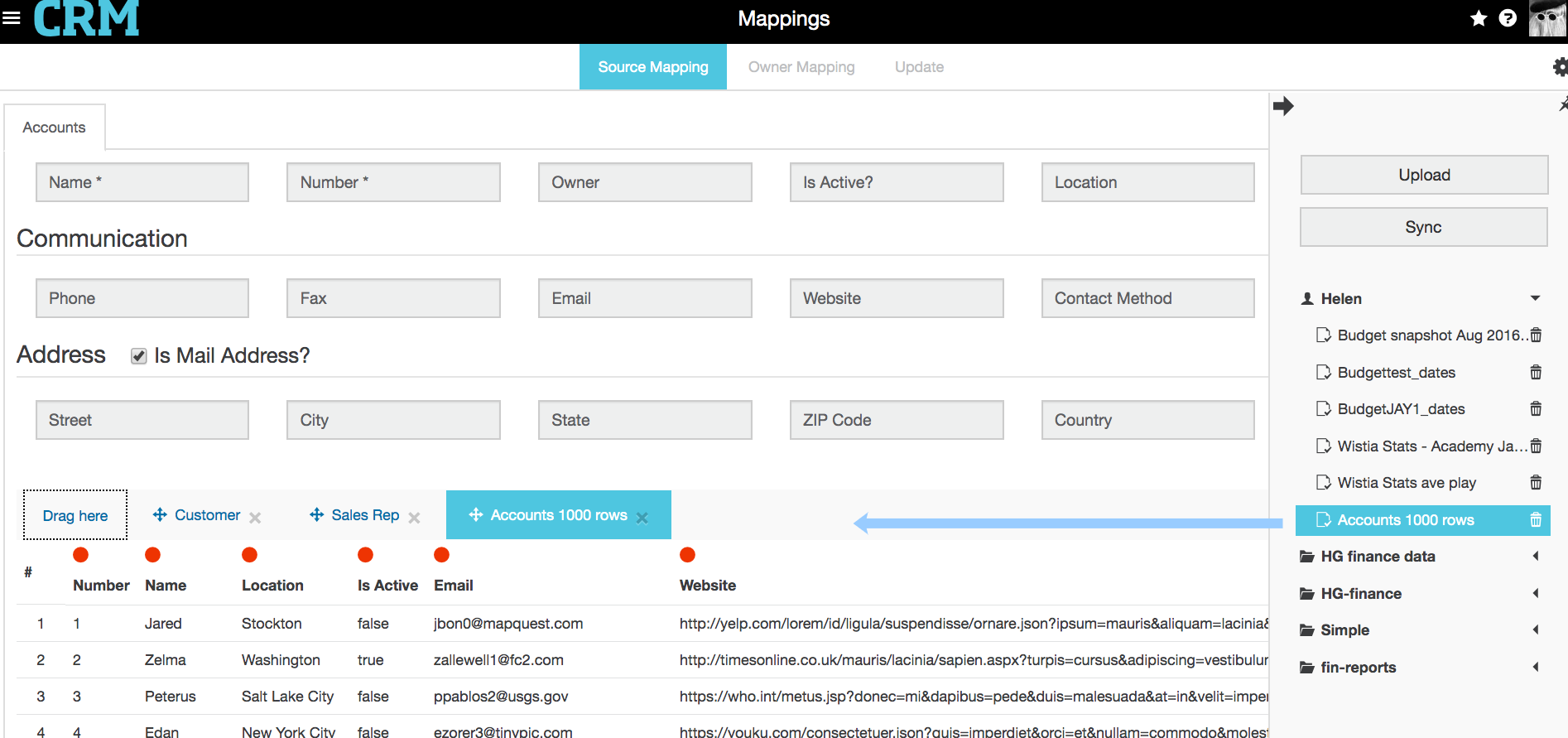Delete the Wistia Stats ave play file
Image resolution: width=1568 pixels, height=738 pixels.
coord(1536,483)
